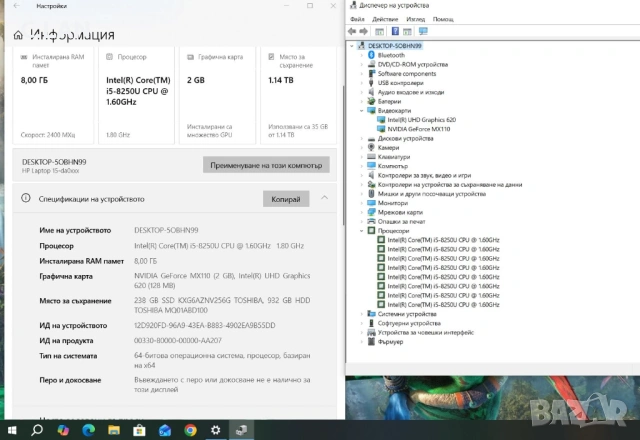
Task: Open Microsoft Store from taskbar
Action: pos(139,430)
